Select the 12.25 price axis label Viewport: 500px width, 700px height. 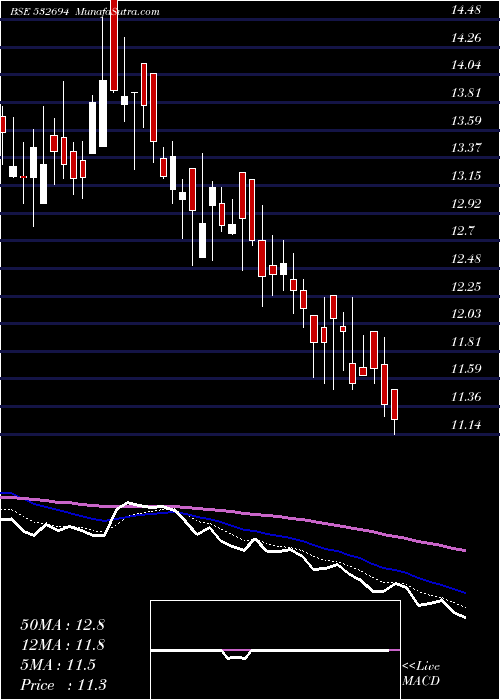(466, 287)
